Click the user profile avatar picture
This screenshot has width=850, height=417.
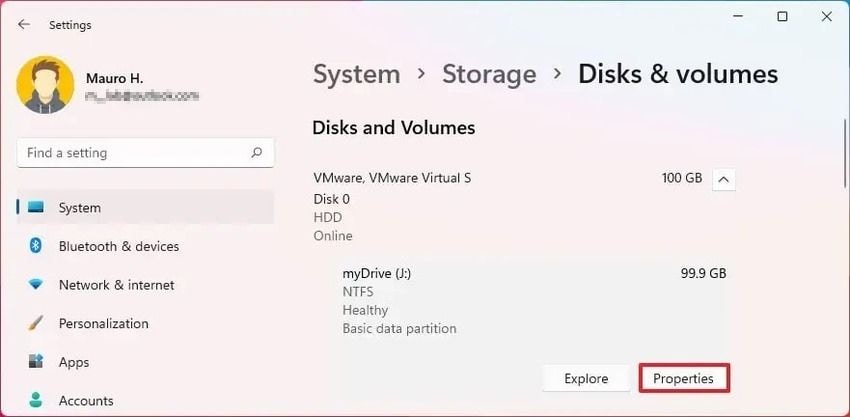tap(43, 85)
